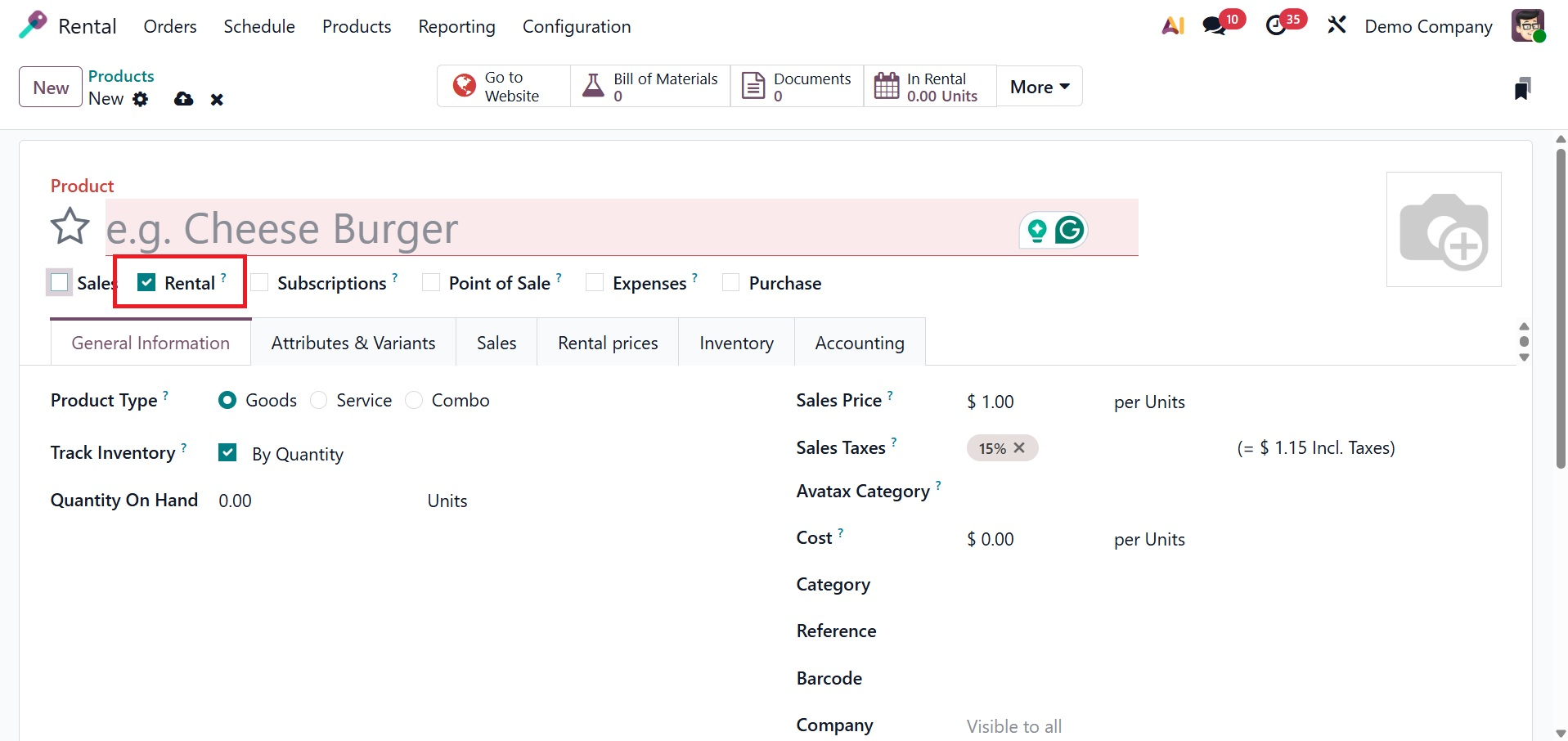Screen dimensions: 1568x741
Task: Disable the Track Inventory checkbox
Action: (x=227, y=453)
